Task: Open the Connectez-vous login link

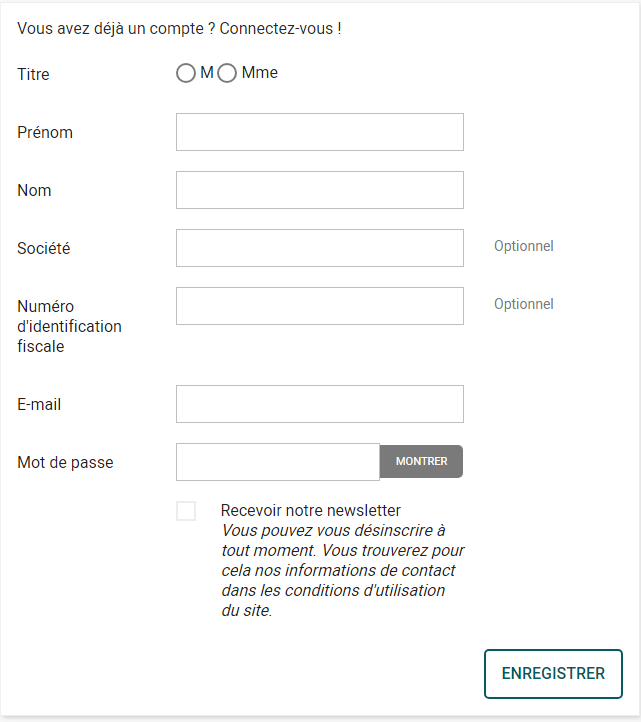Action: tap(280, 28)
